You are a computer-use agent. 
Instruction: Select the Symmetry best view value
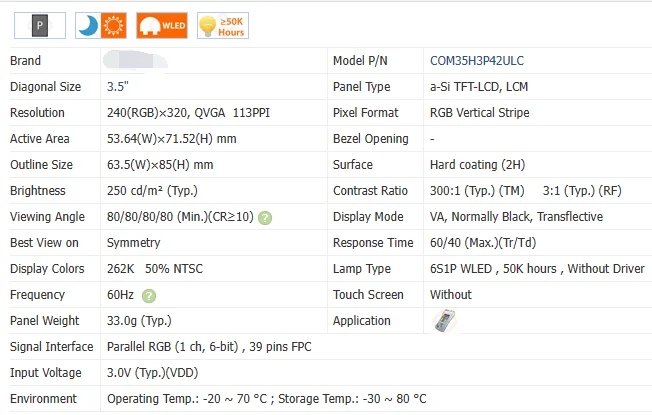133,243
